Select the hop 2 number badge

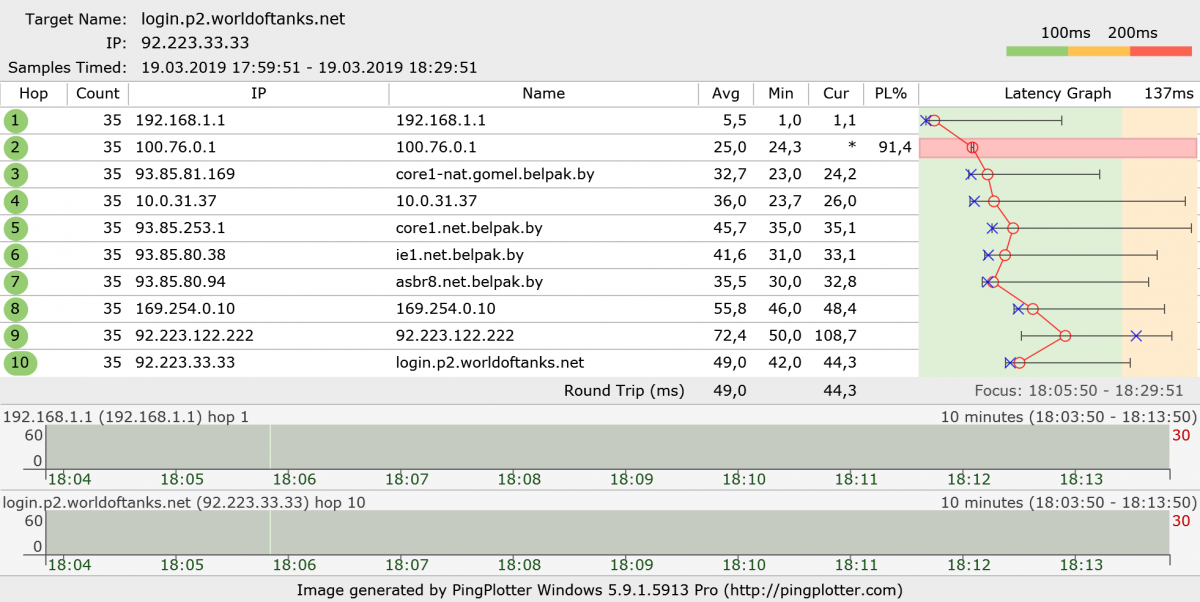click(x=15, y=148)
